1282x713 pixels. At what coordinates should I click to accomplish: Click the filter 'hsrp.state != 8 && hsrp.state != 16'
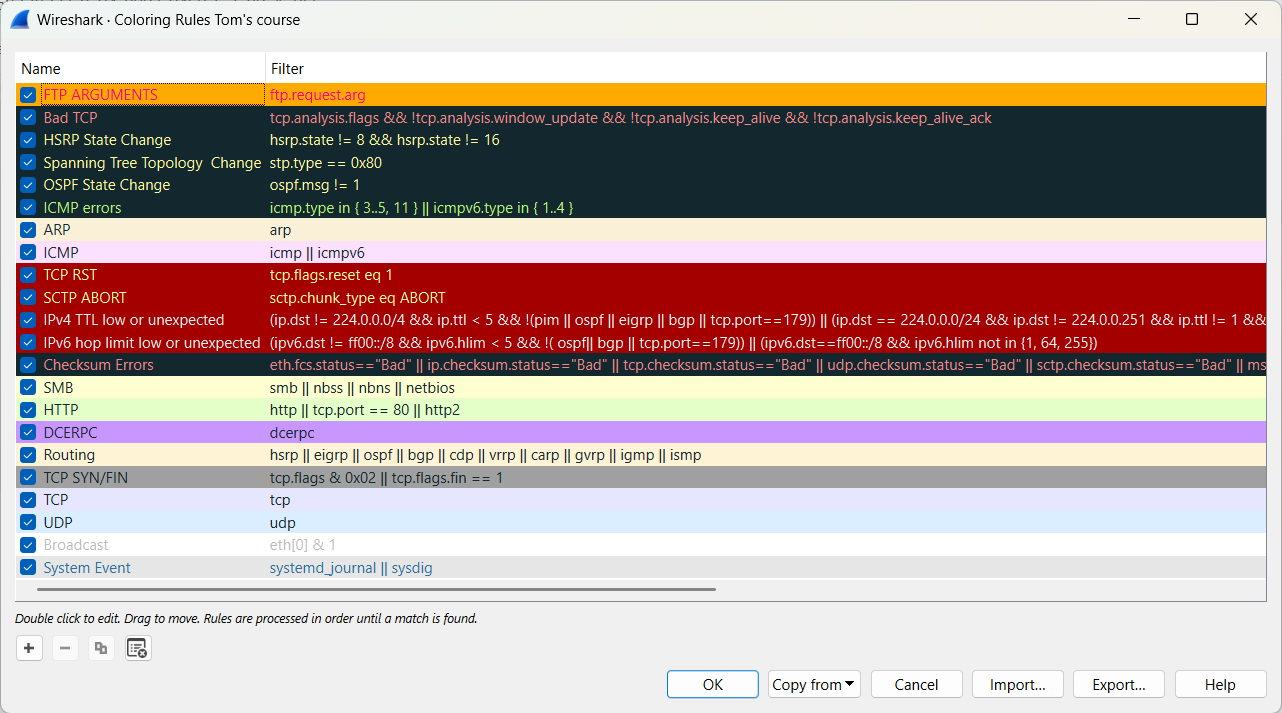click(x=385, y=140)
